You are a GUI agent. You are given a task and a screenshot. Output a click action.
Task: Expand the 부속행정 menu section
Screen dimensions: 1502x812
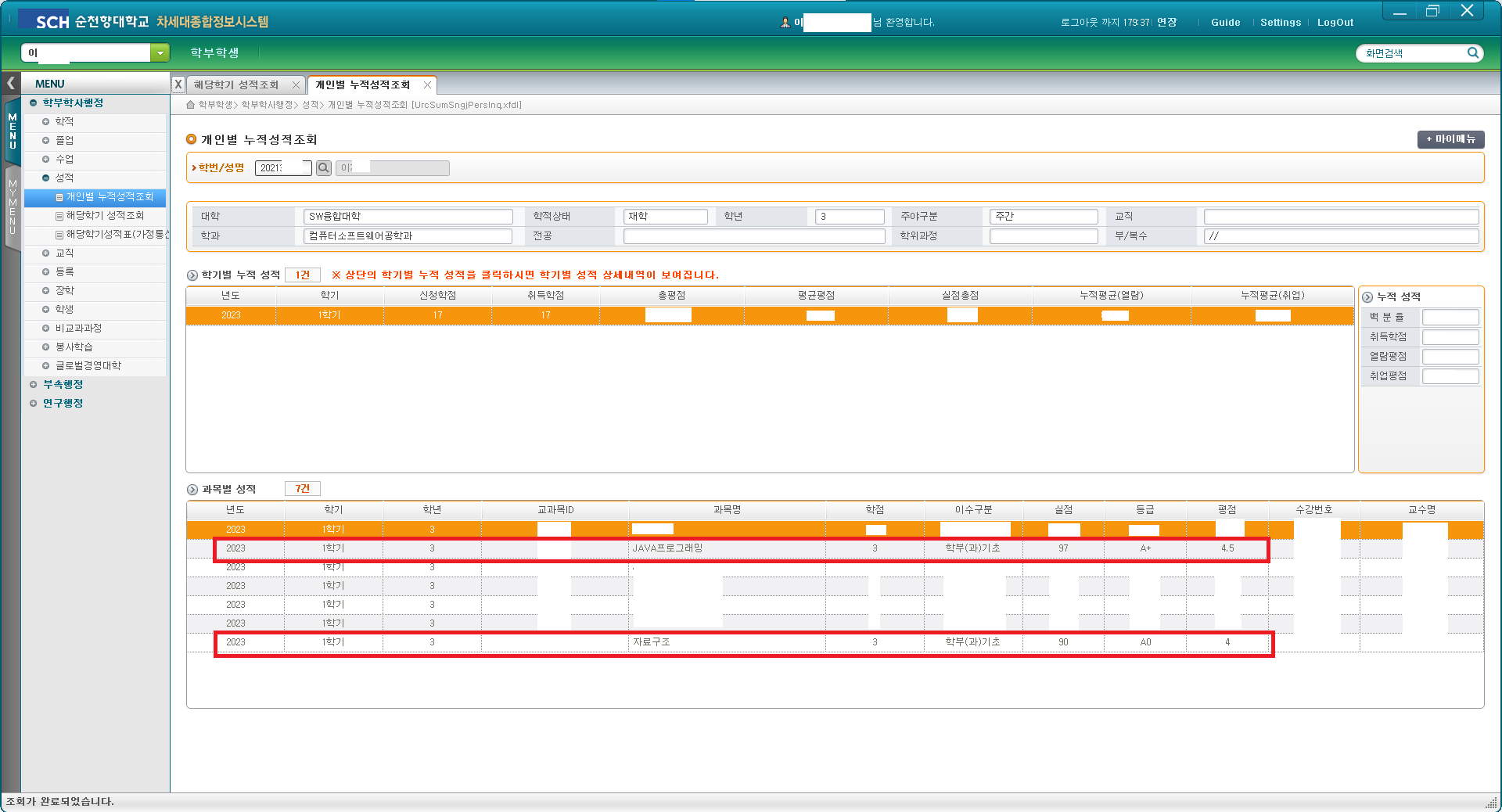[x=34, y=385]
